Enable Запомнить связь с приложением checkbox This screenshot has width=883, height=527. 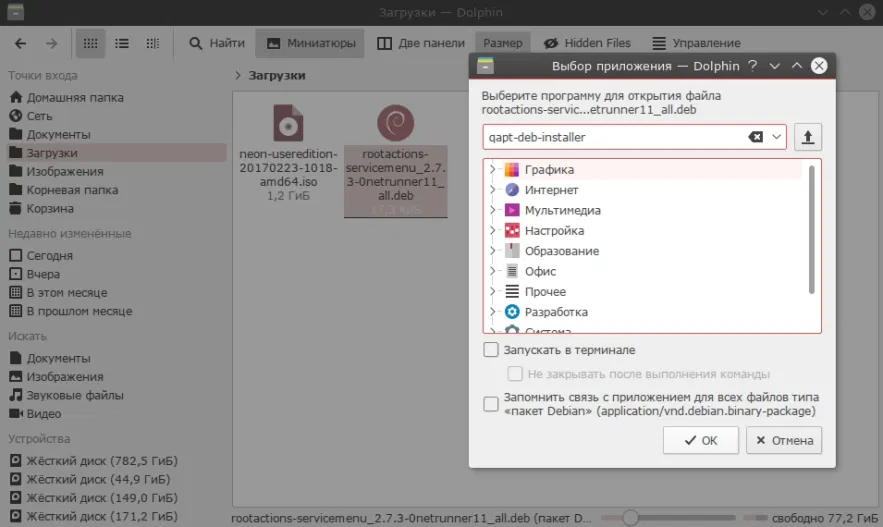pyautogui.click(x=491, y=404)
